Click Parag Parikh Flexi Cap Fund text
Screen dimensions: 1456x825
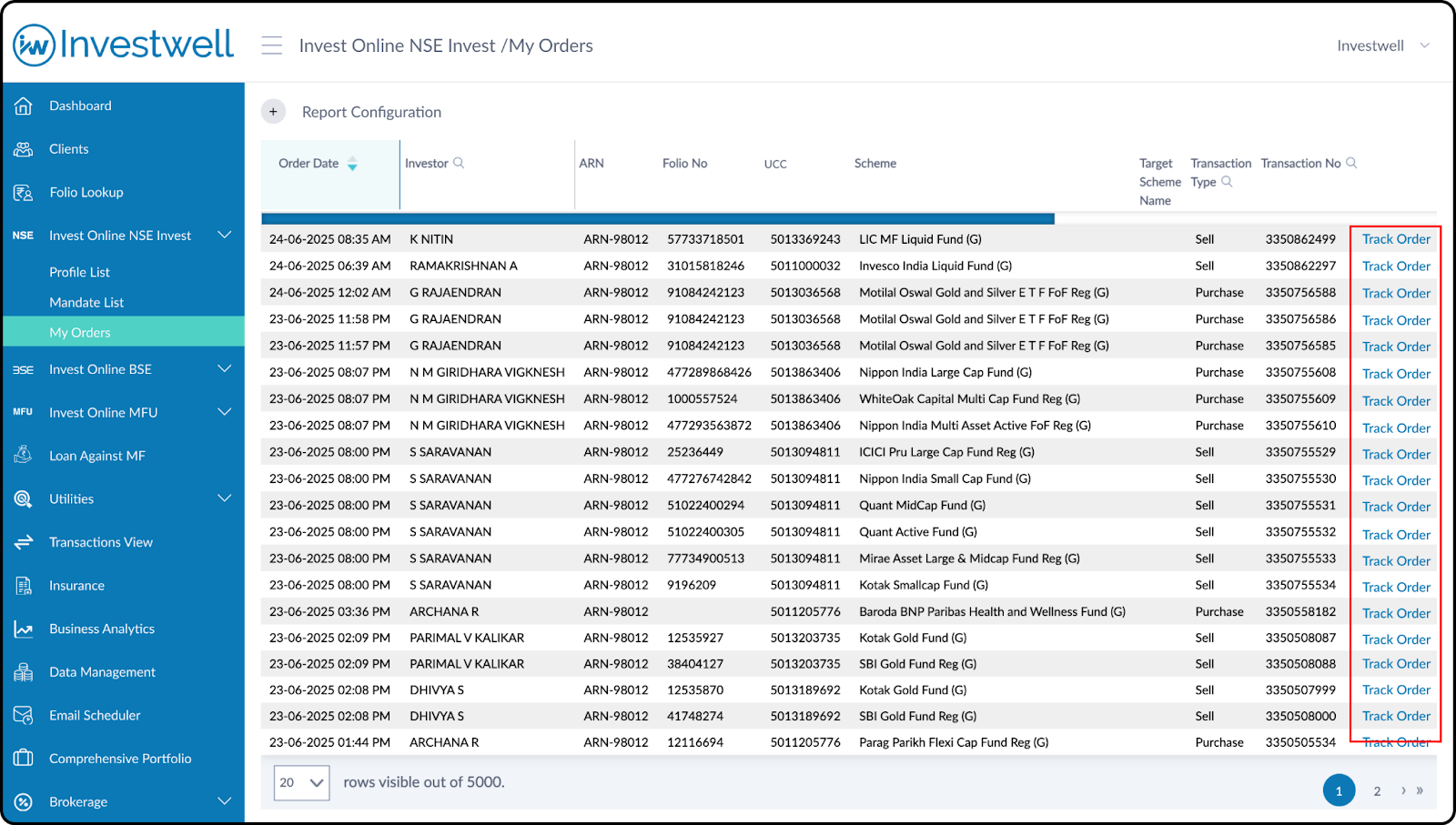[954, 742]
